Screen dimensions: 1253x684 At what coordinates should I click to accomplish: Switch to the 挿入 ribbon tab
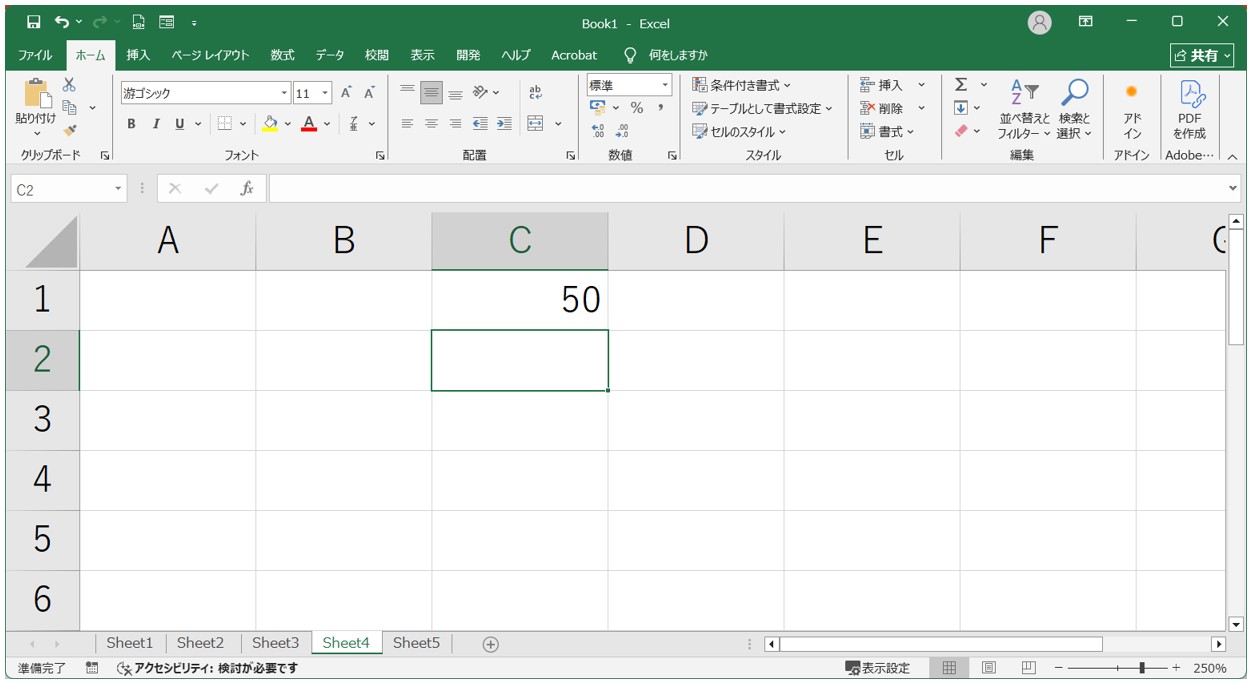138,55
